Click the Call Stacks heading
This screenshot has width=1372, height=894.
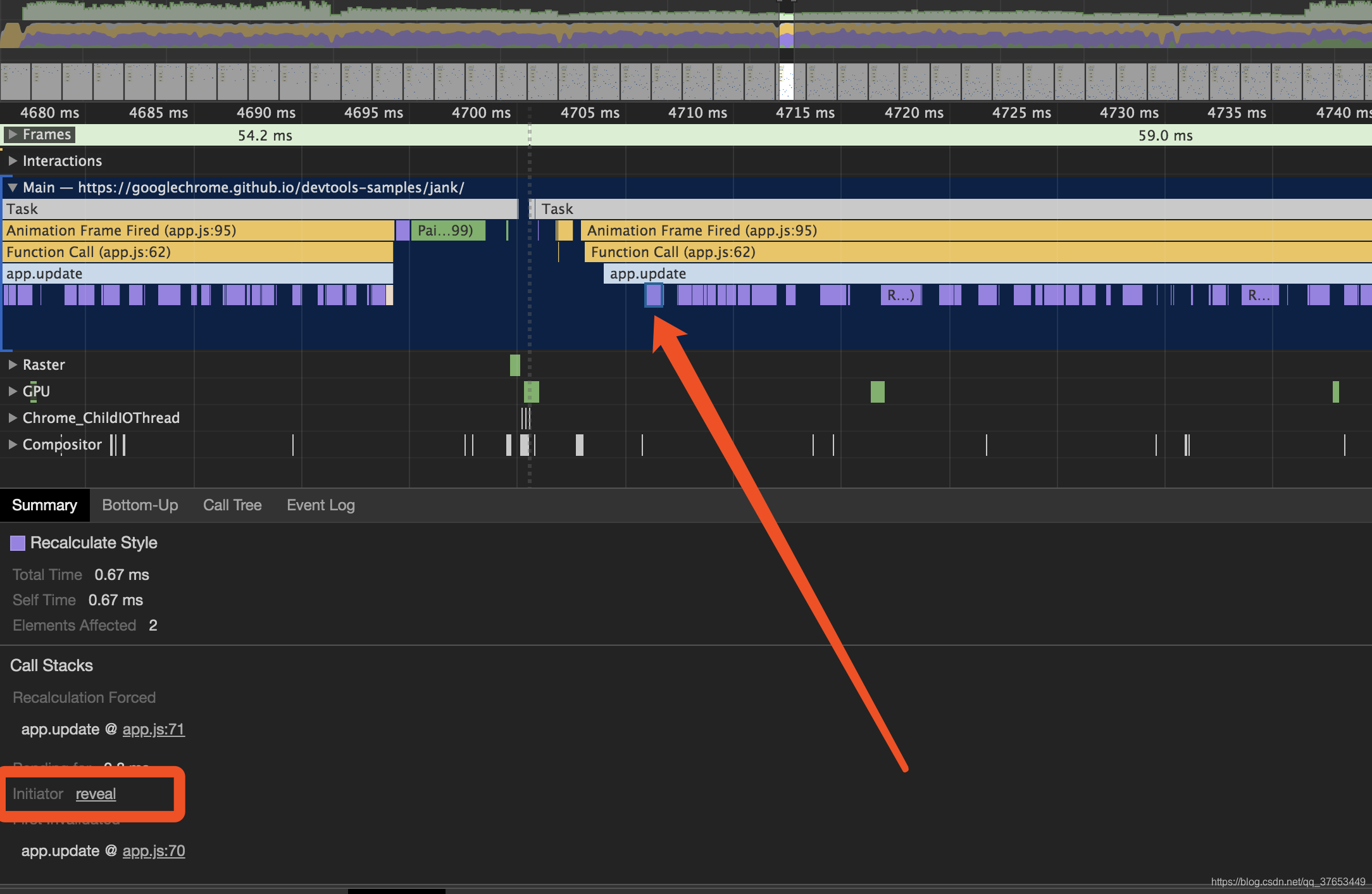click(51, 665)
